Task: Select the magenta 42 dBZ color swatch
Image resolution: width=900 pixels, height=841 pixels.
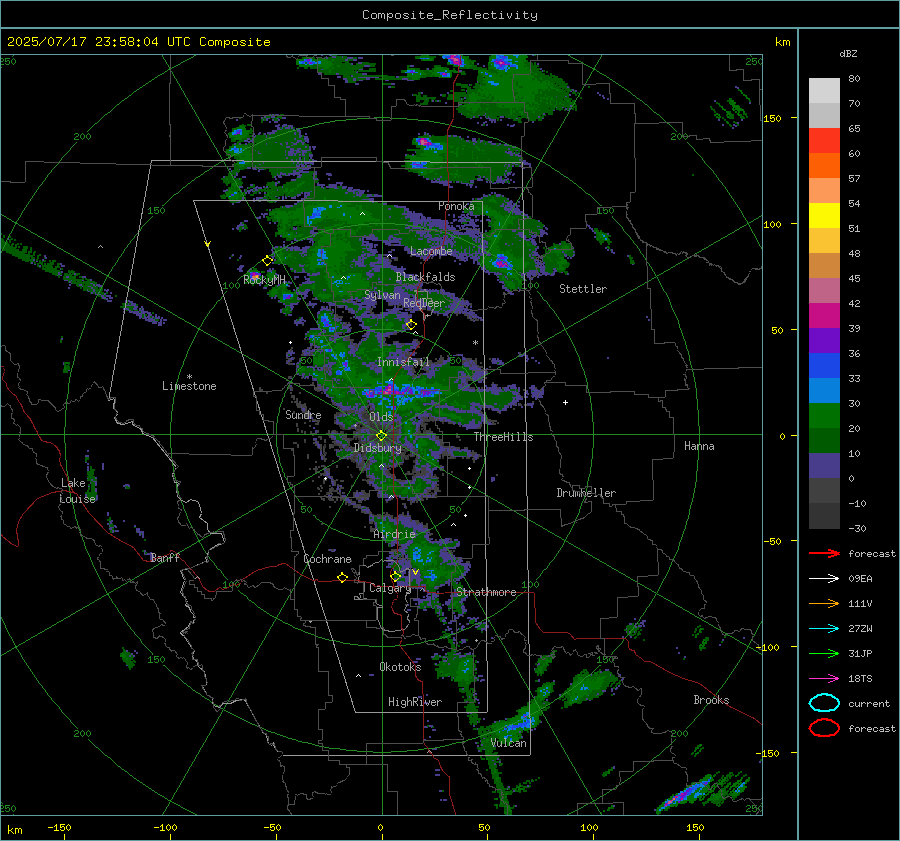Action: click(x=824, y=315)
